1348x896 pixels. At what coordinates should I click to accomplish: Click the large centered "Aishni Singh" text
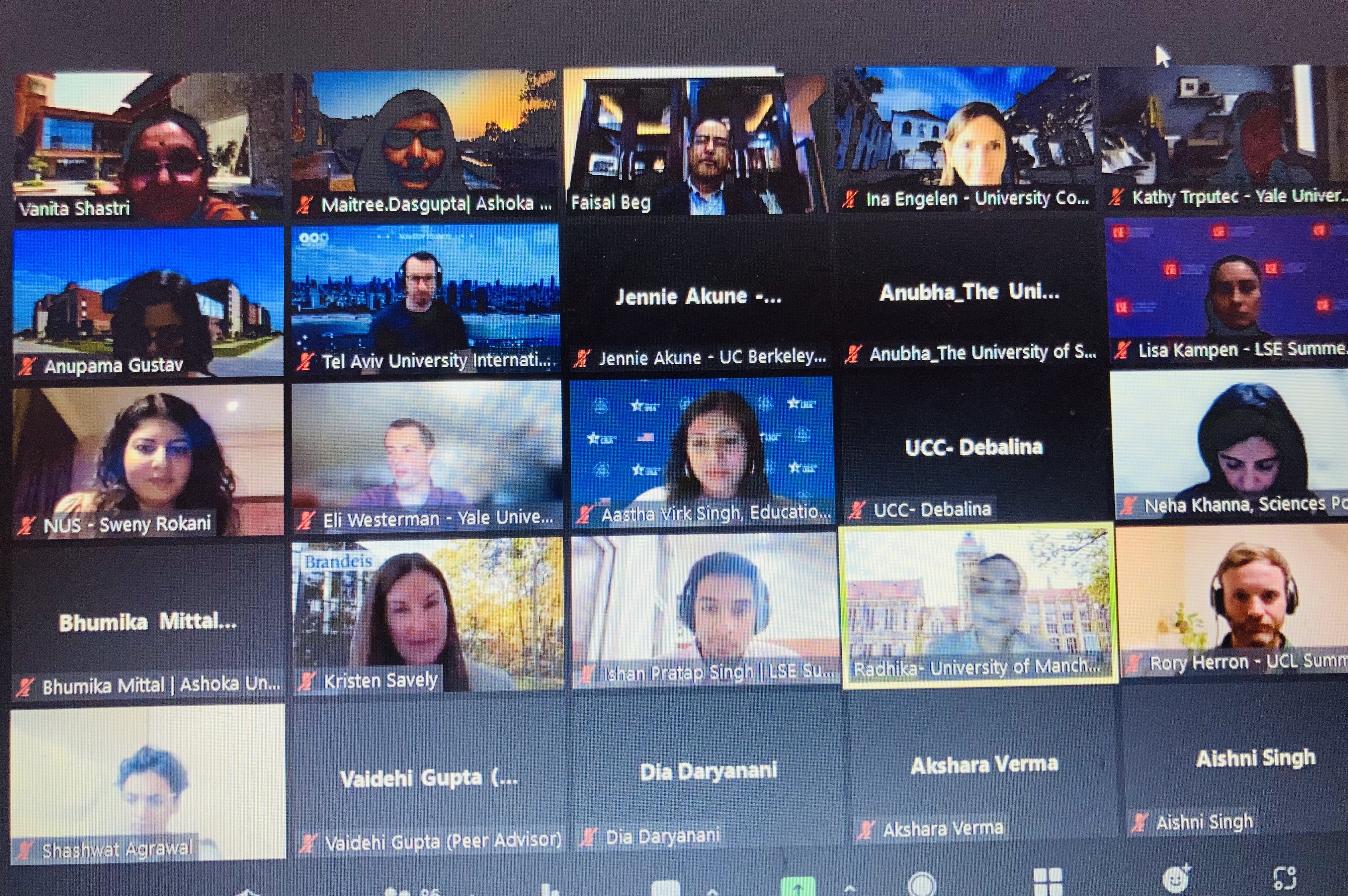pyautogui.click(x=1256, y=759)
